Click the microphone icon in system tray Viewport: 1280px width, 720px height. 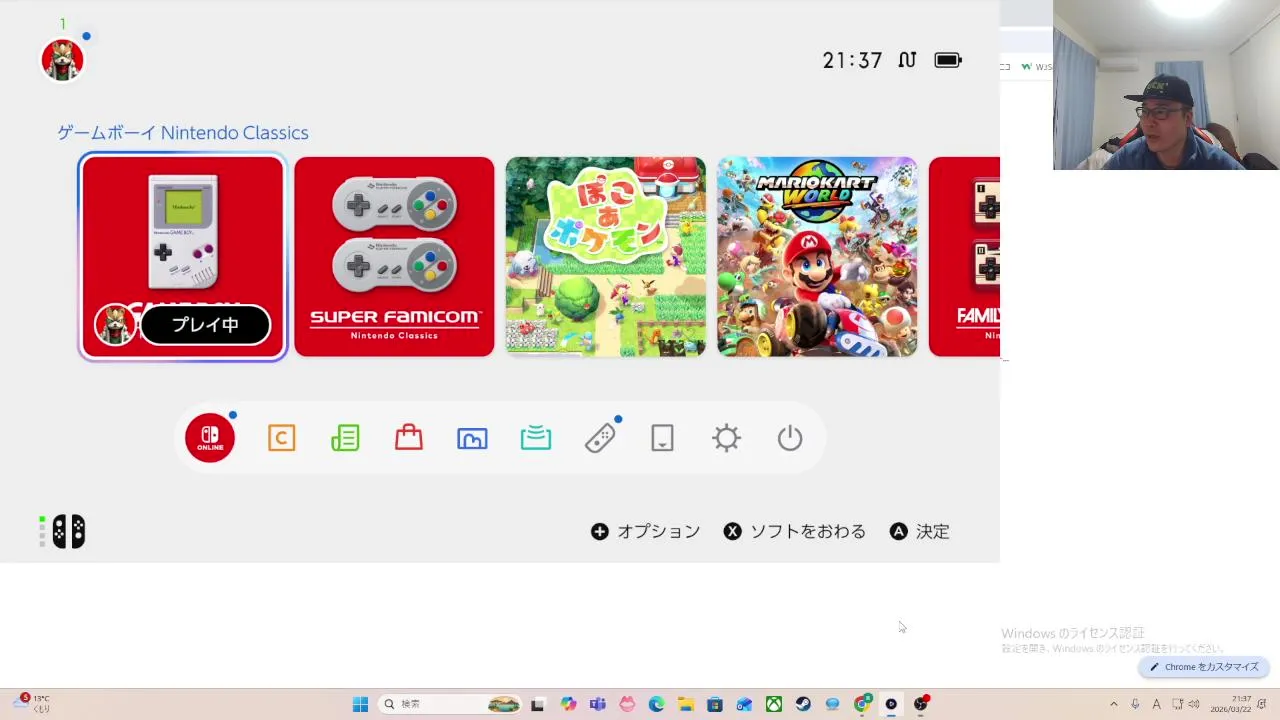point(1135,704)
